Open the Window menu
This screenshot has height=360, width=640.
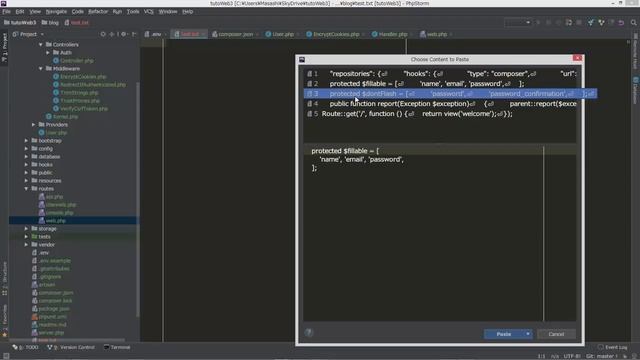pyautogui.click(x=168, y=11)
